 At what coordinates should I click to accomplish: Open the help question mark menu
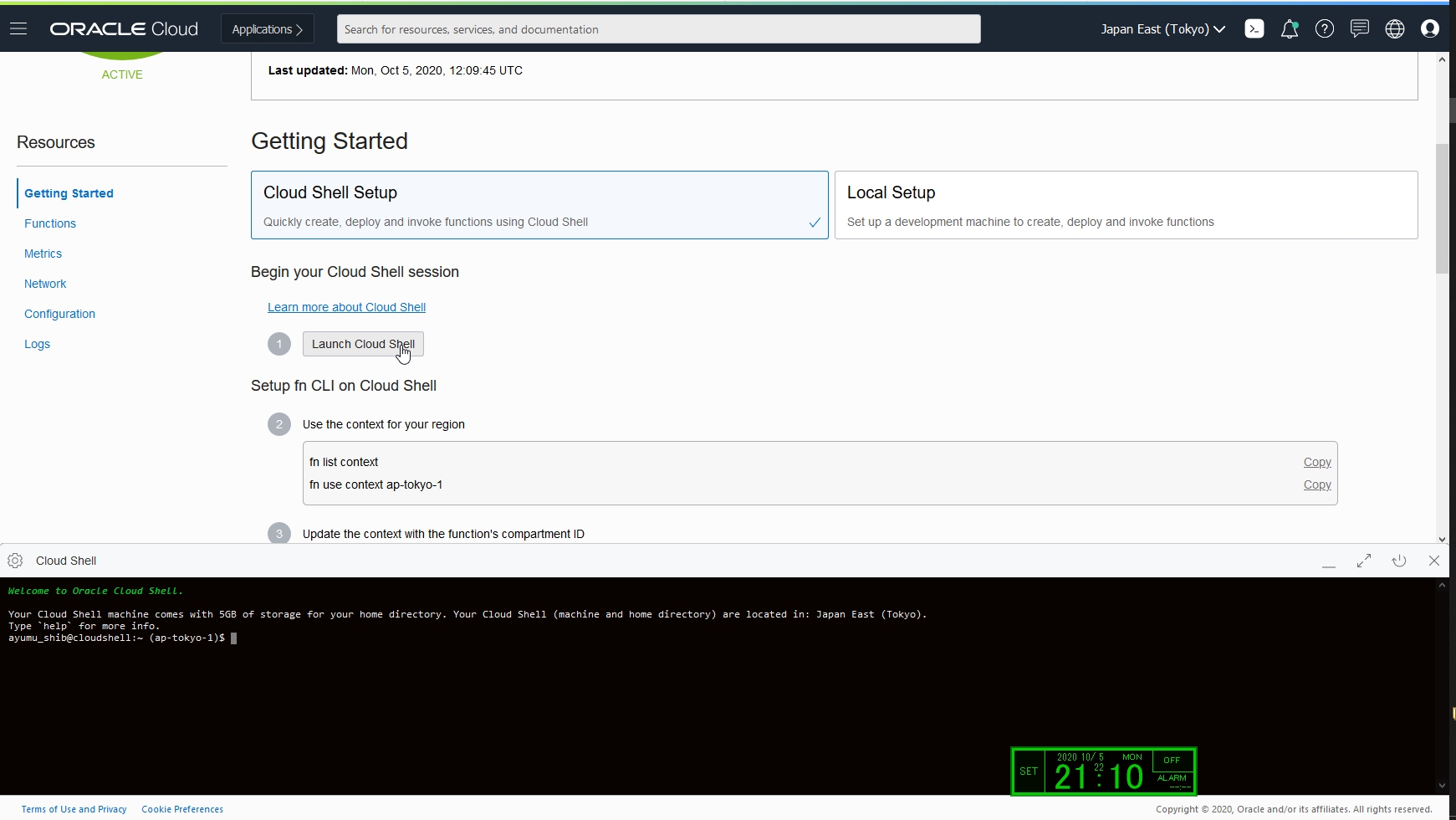(x=1325, y=29)
